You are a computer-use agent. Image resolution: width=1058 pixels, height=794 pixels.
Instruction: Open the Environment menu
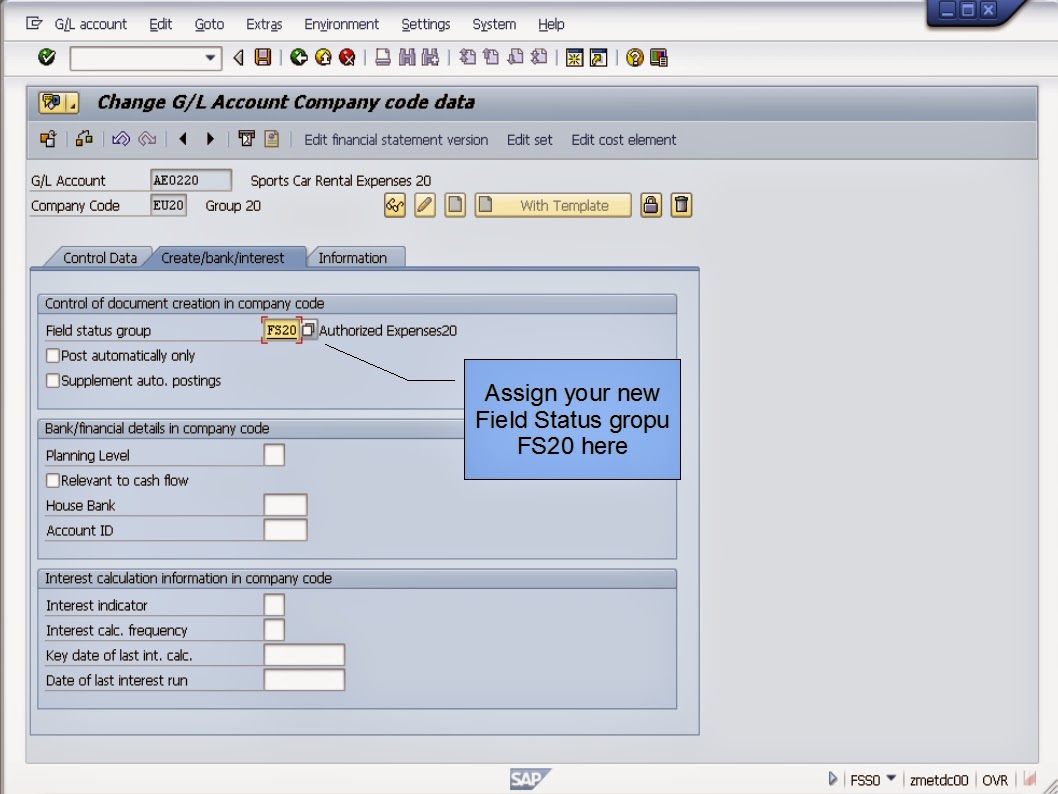[341, 23]
